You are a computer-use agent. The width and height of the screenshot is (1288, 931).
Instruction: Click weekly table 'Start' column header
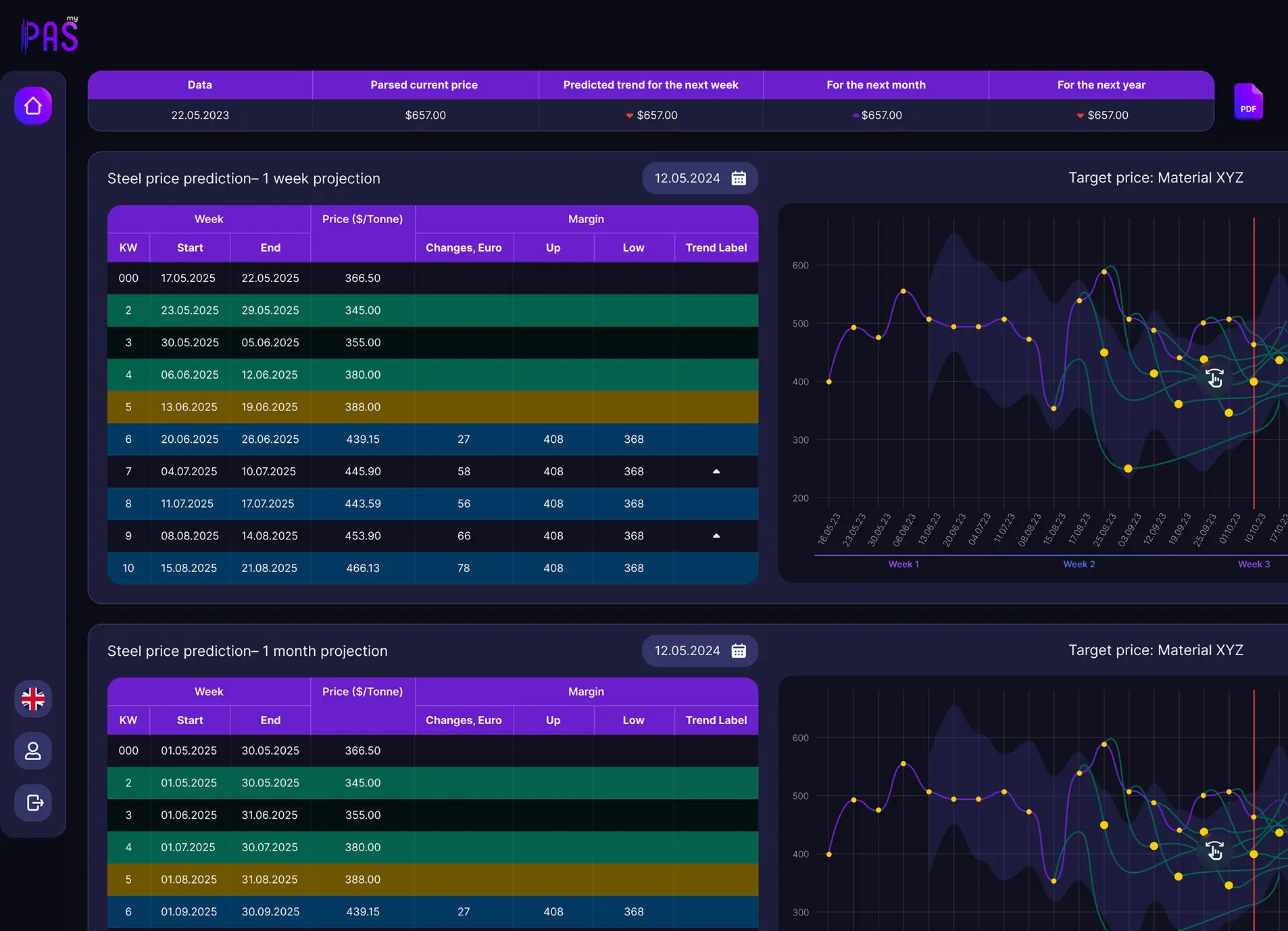coord(190,248)
